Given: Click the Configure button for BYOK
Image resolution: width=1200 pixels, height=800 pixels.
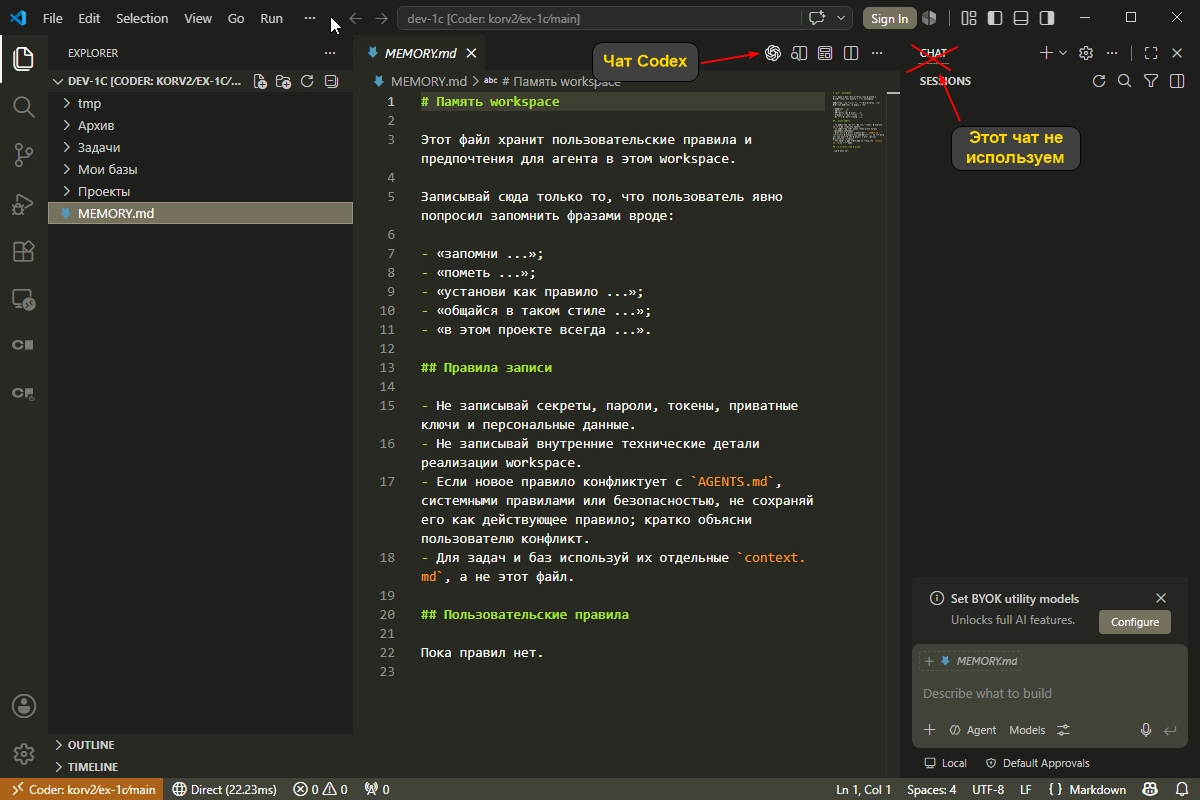Looking at the screenshot, I should point(1135,622).
